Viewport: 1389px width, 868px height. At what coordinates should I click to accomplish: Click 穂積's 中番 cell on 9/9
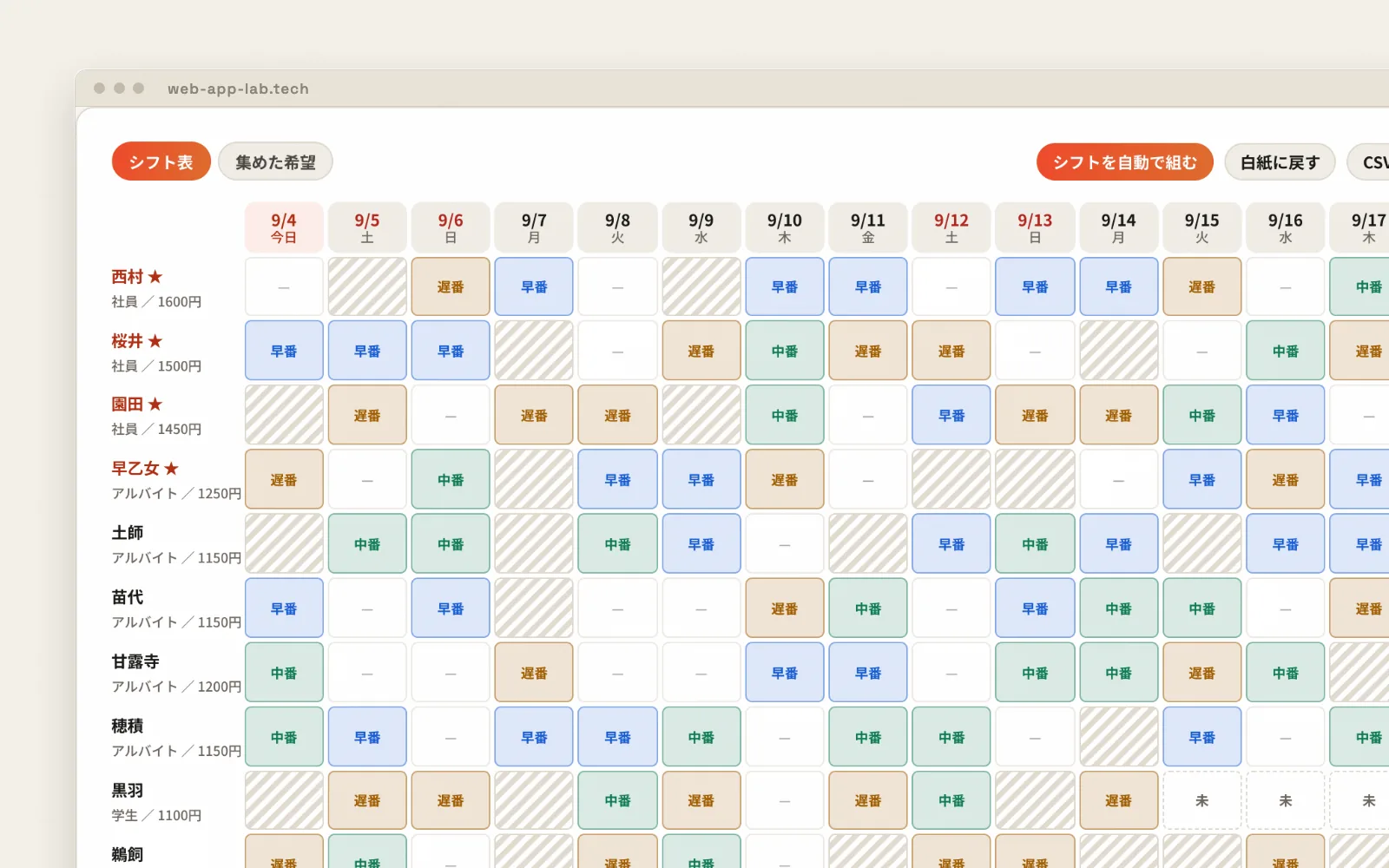click(701, 736)
